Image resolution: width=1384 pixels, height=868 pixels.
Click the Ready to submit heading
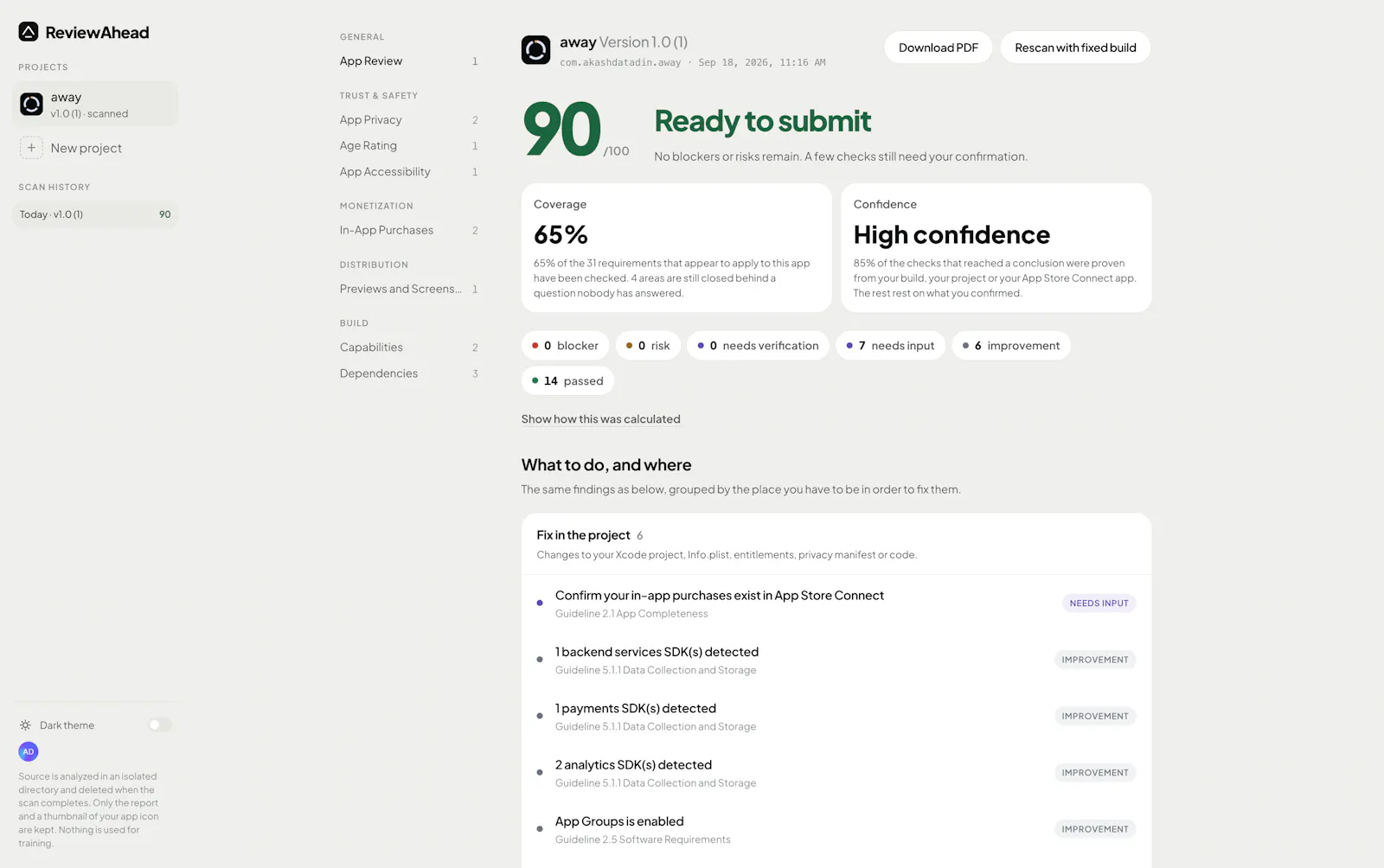tap(762, 122)
